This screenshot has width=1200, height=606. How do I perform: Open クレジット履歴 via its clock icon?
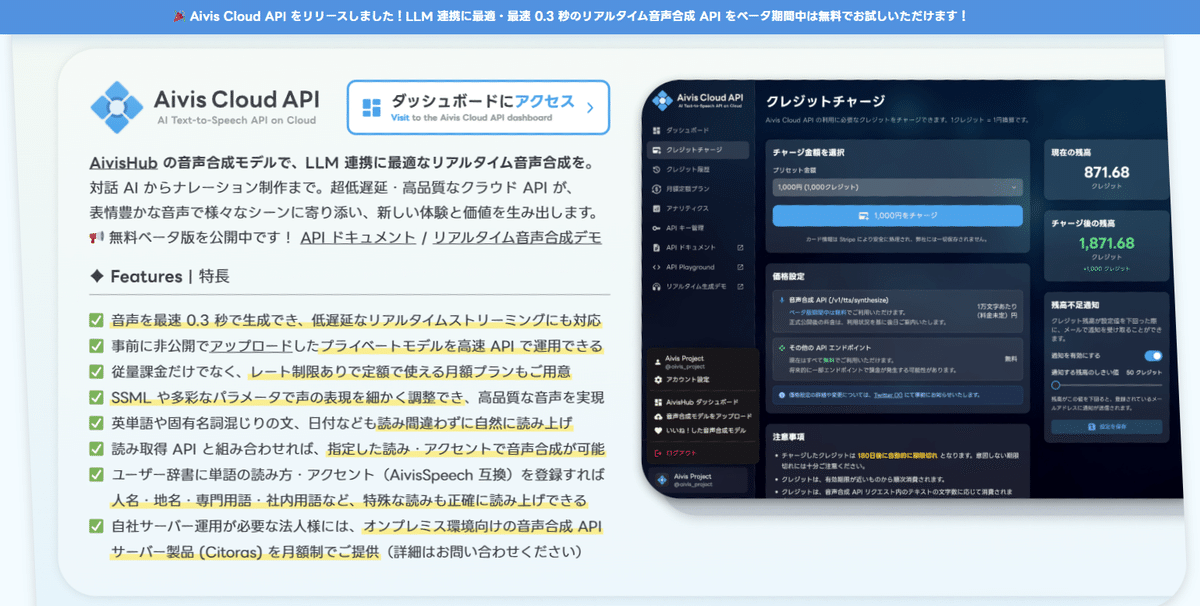pyautogui.click(x=657, y=169)
